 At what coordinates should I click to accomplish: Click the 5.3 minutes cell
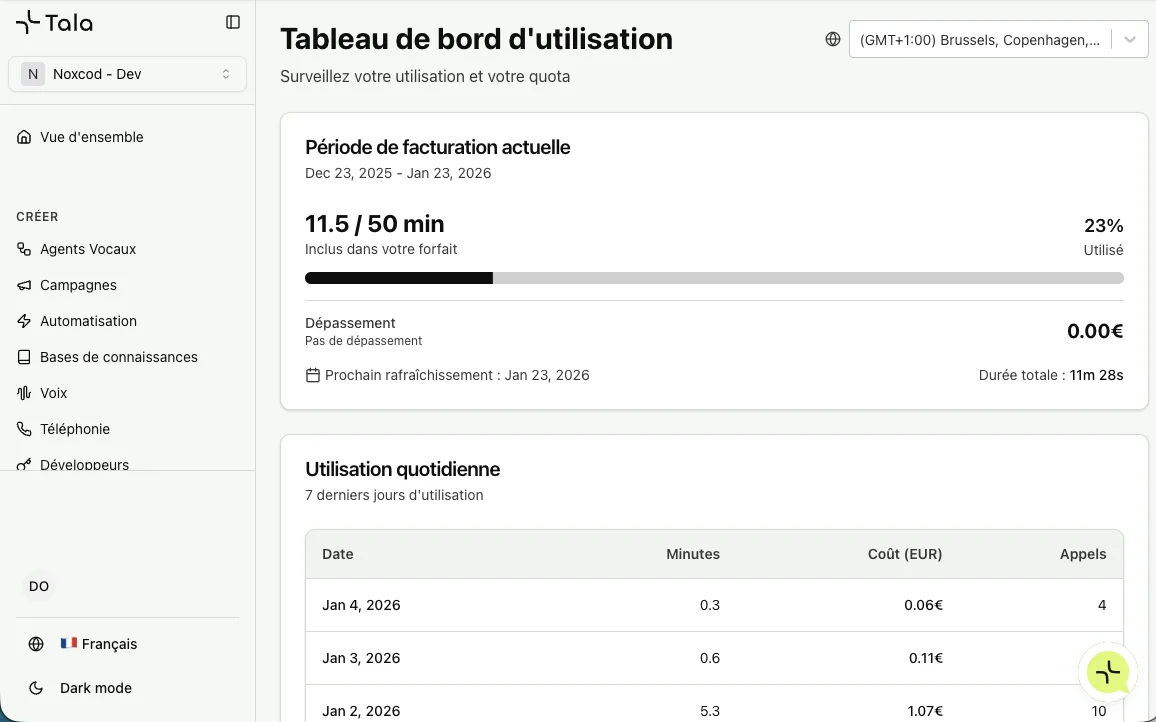tap(710, 712)
